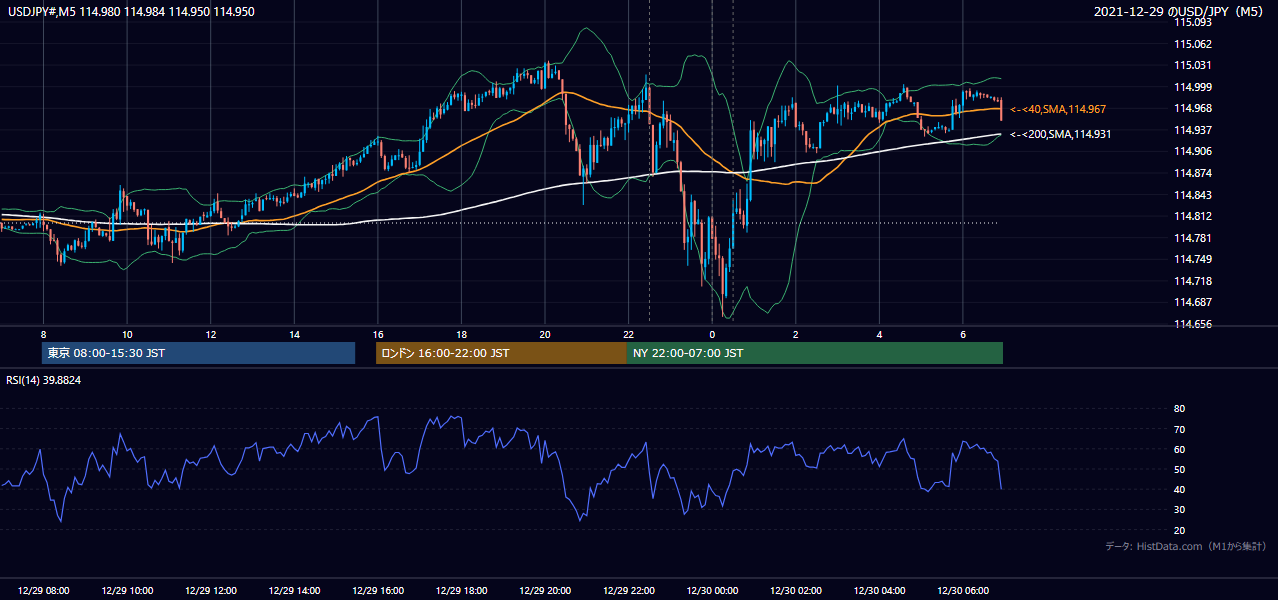Click the RSI scale value 70

1180,429
